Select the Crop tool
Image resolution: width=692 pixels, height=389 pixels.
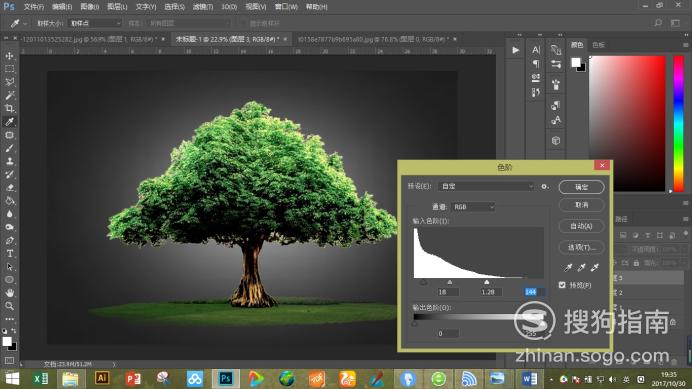tap(9, 108)
